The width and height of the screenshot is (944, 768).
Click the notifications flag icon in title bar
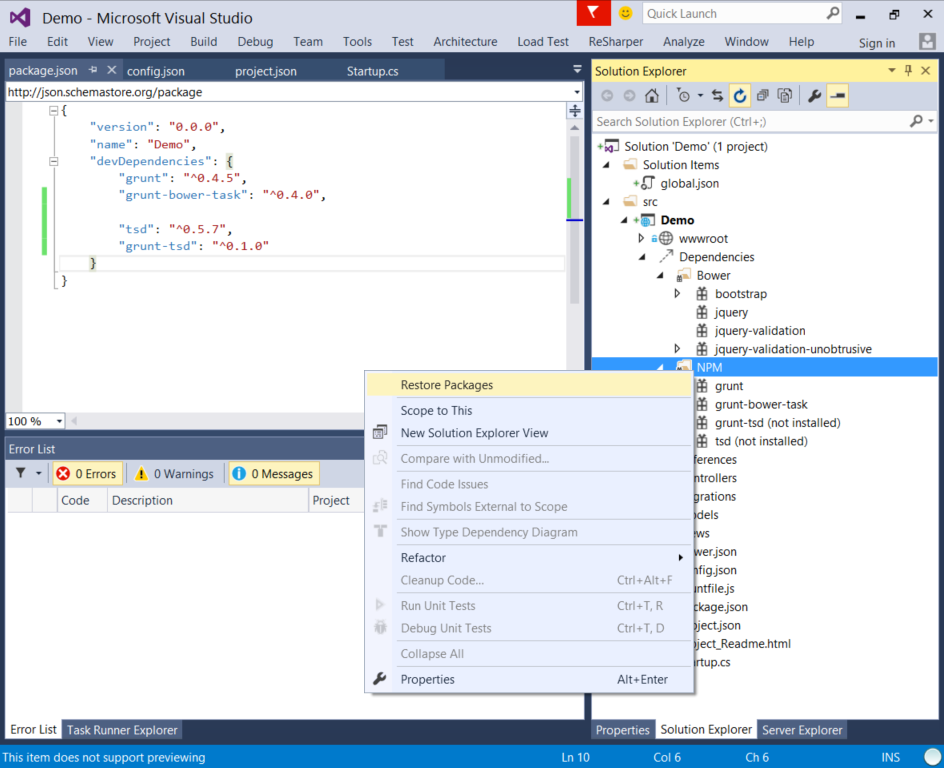pyautogui.click(x=594, y=14)
